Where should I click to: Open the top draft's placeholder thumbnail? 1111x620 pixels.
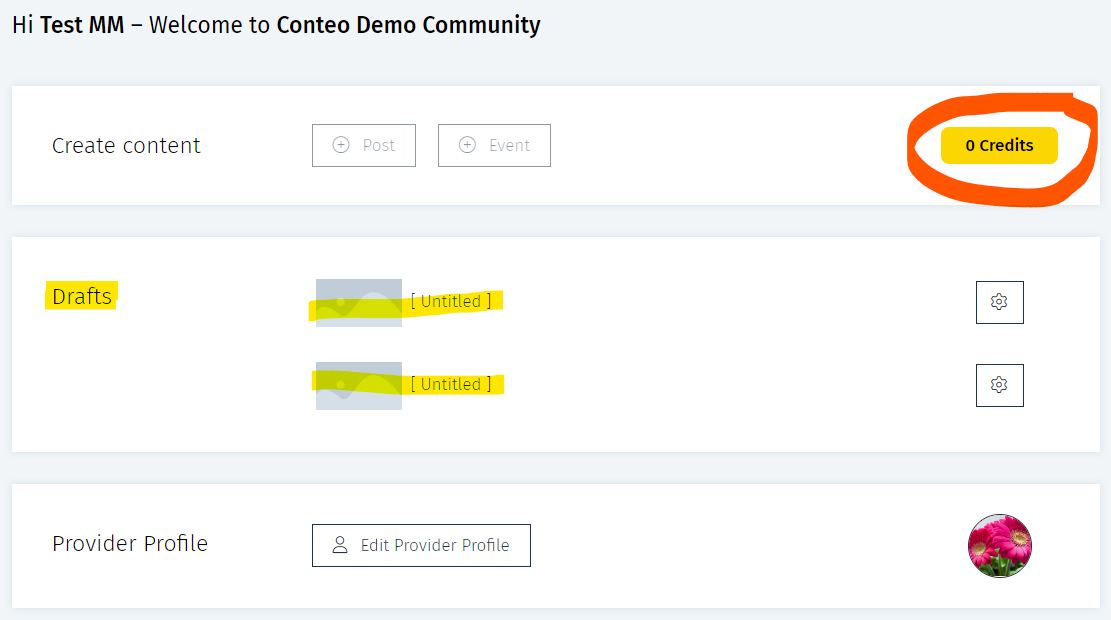(x=358, y=302)
